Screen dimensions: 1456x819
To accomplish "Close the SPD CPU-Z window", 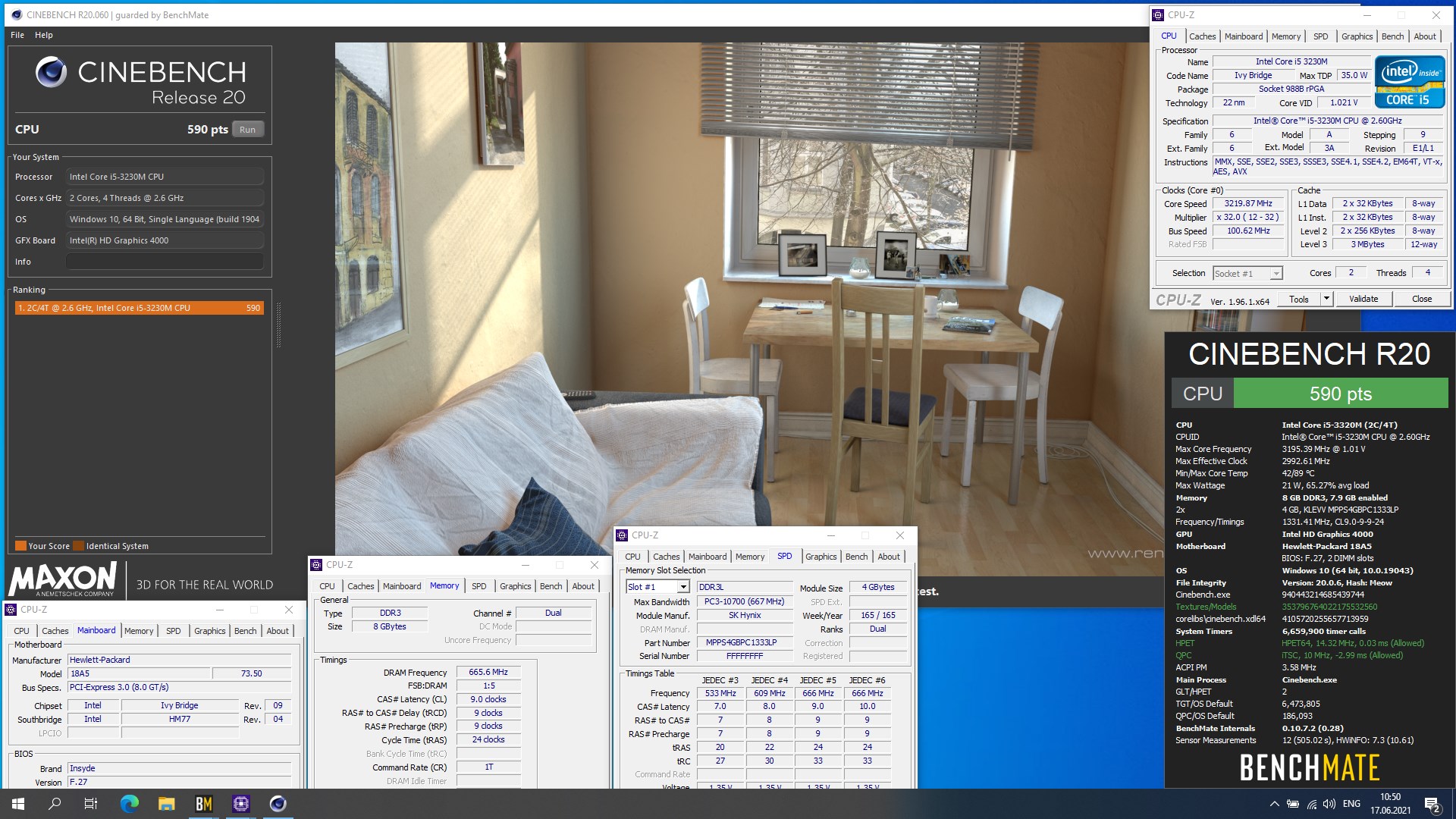I will point(900,535).
